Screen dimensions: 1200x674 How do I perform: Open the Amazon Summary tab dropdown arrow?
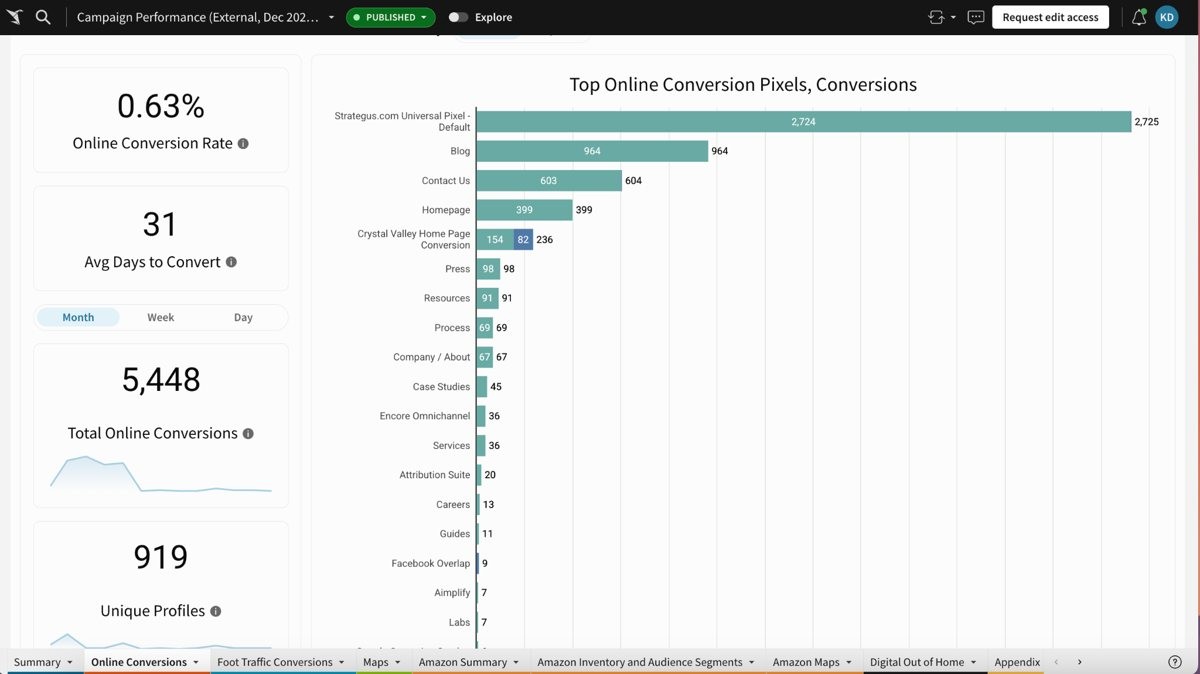[516, 662]
